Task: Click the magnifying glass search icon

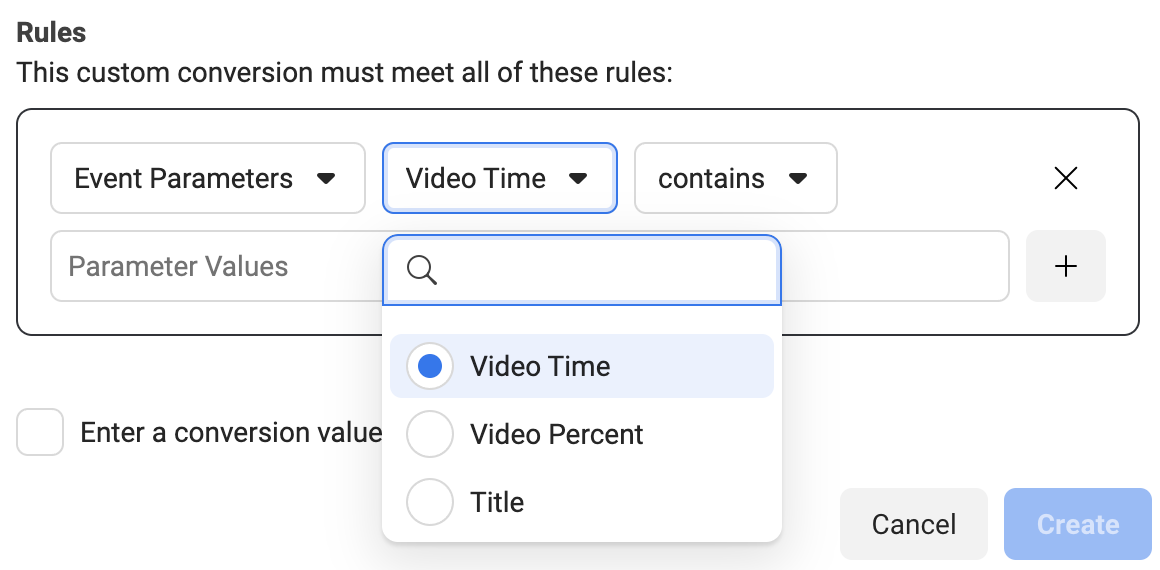Action: click(422, 270)
